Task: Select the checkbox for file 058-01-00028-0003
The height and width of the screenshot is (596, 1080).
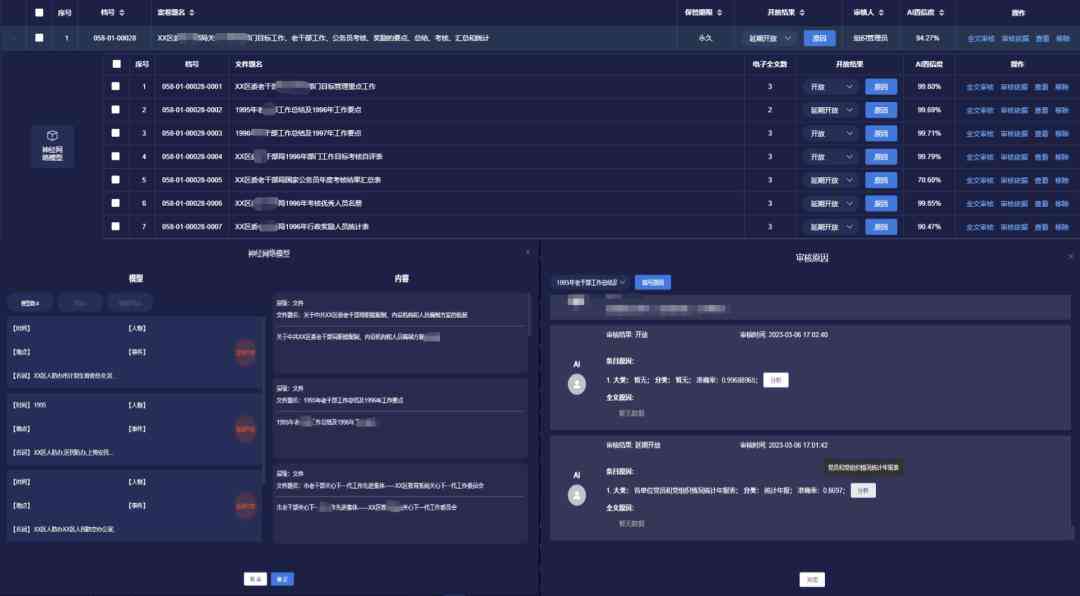Action: tap(116, 133)
